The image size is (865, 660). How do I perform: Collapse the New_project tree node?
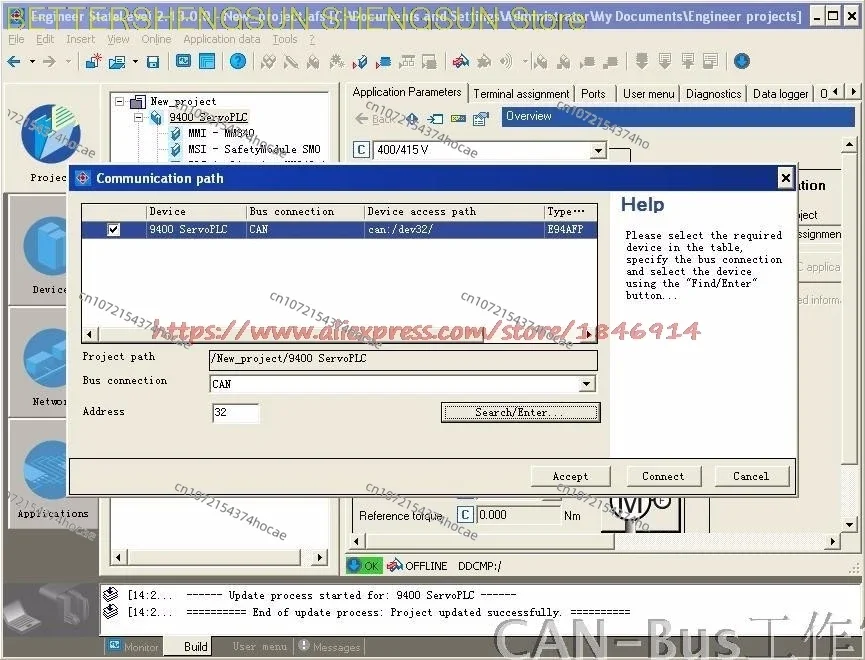pos(120,102)
